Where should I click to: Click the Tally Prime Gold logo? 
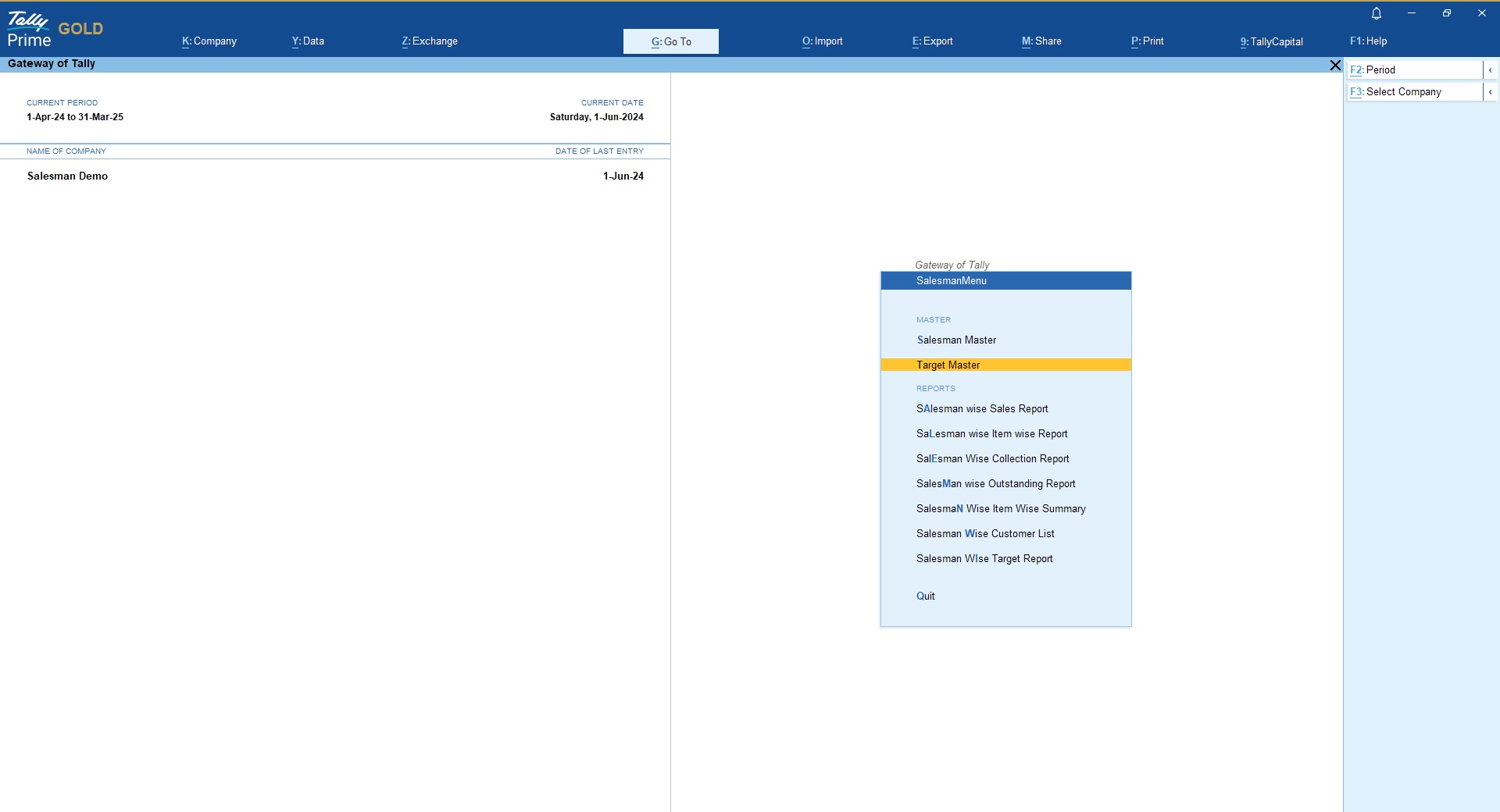coord(55,30)
